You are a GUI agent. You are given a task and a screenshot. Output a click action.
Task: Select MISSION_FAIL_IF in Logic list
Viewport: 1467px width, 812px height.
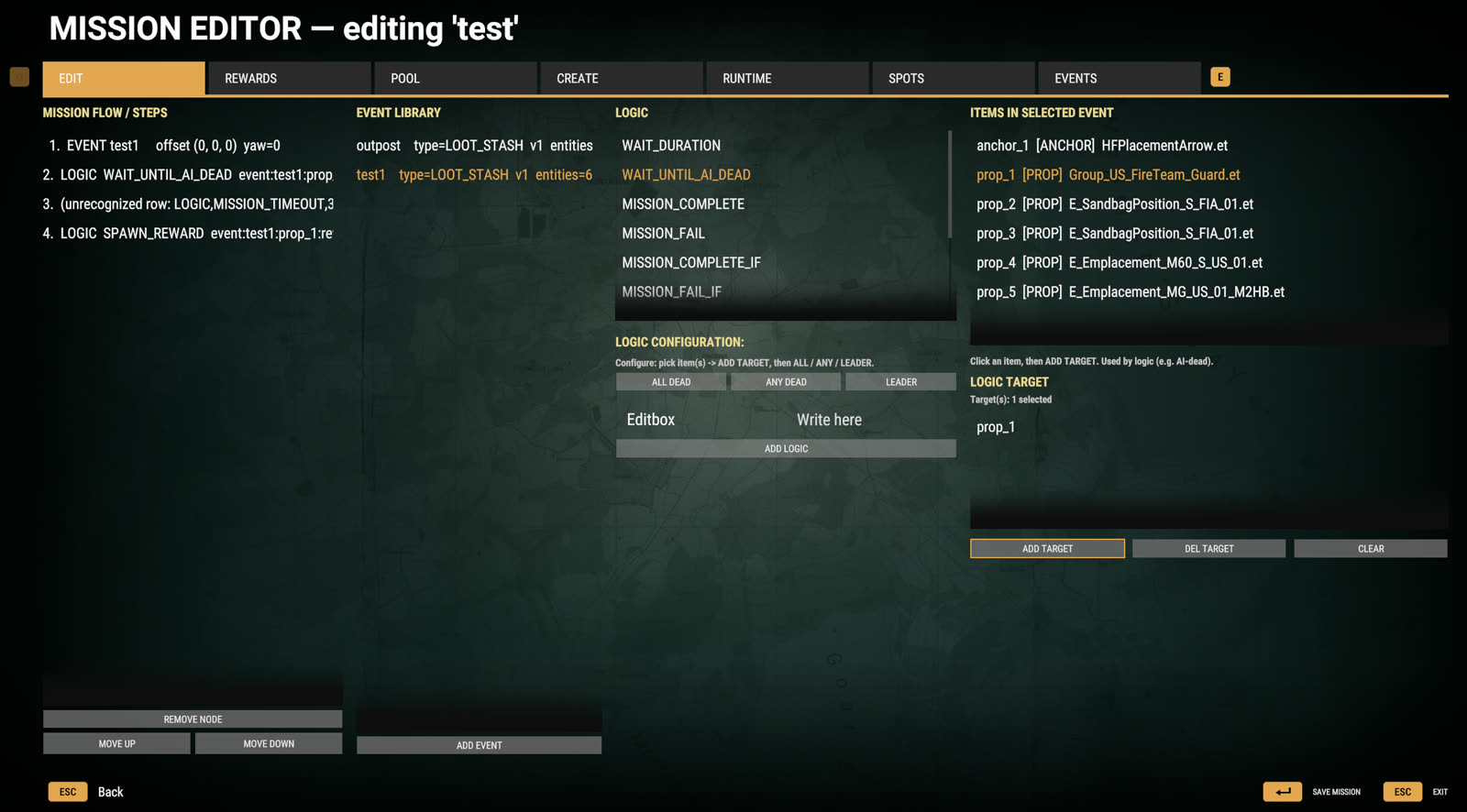click(x=781, y=292)
